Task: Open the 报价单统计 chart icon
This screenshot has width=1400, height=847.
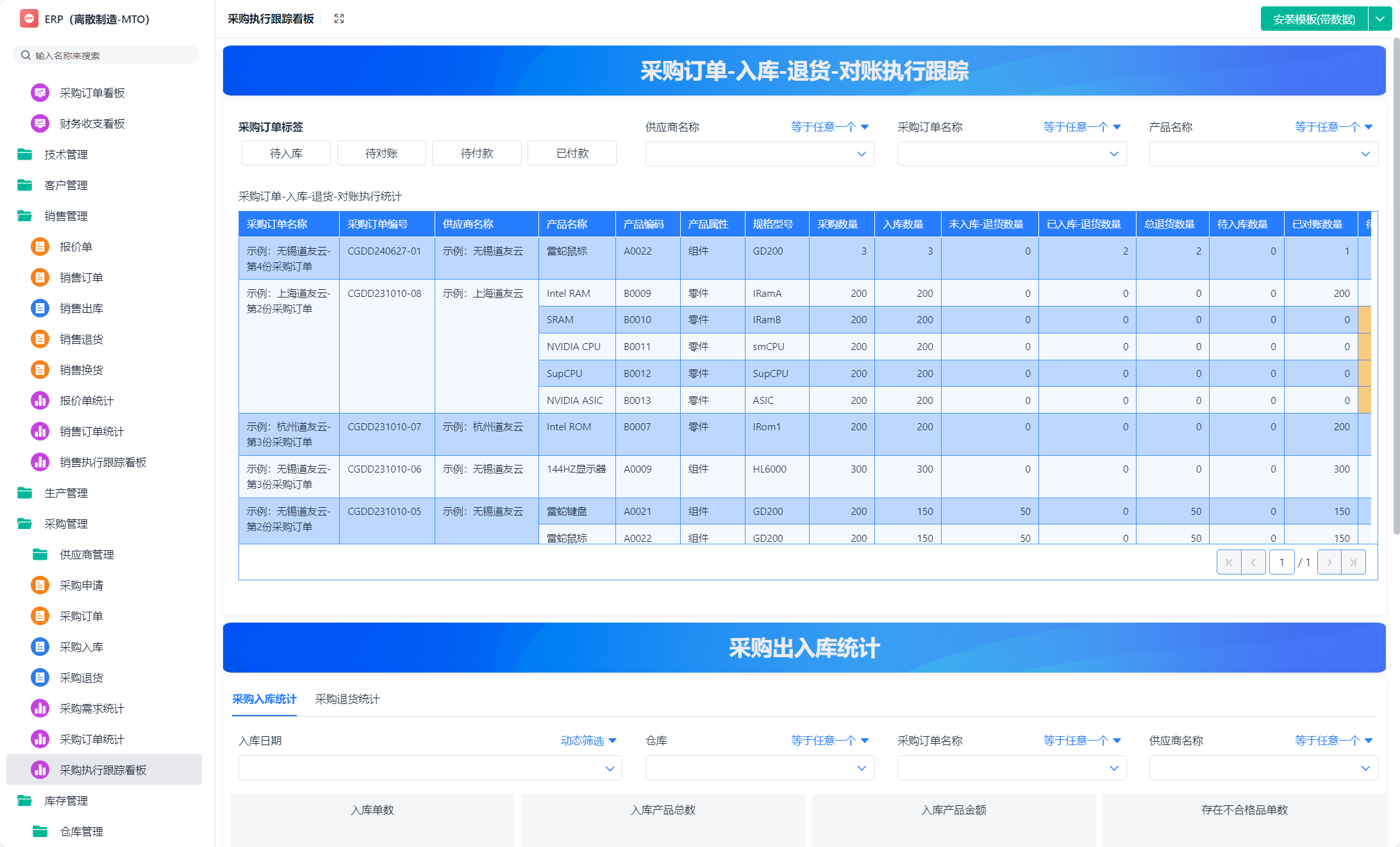Action: [40, 401]
